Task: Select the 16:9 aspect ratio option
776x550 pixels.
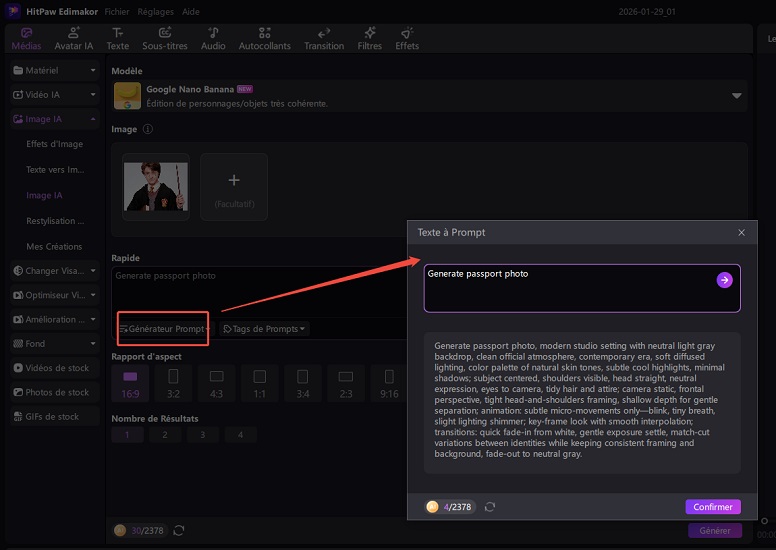Action: click(130, 382)
